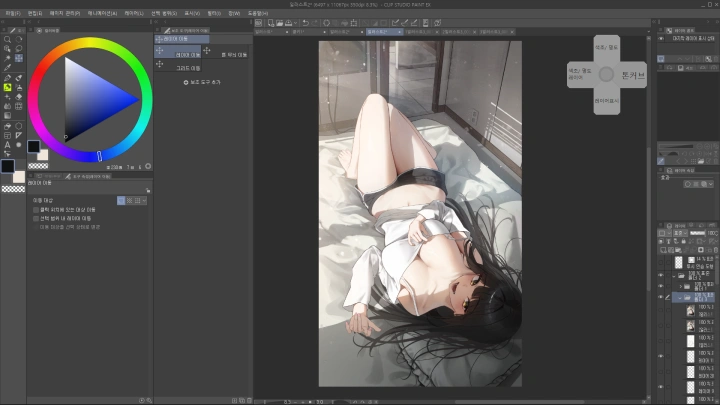This screenshot has height=405, width=720.
Task: Open the dropdown arrow next to Save icon
Action: (295, 23)
